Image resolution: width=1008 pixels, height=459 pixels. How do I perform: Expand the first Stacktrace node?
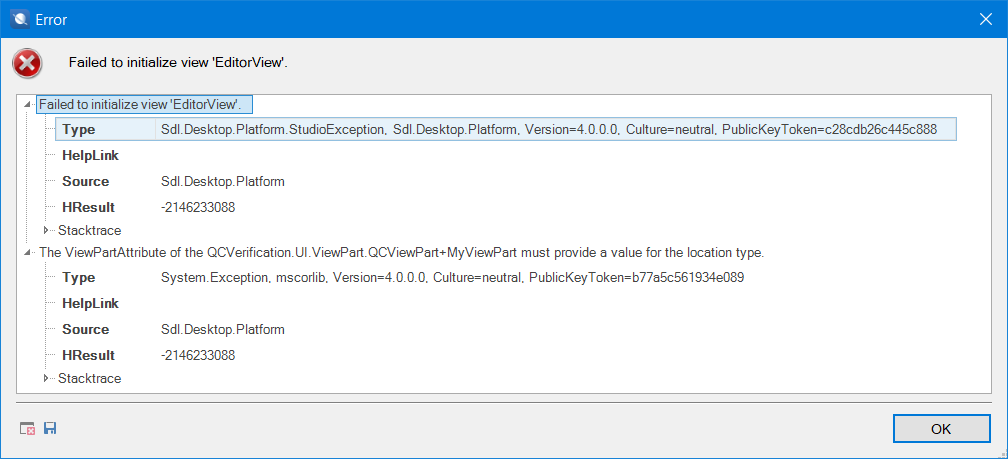click(x=46, y=230)
